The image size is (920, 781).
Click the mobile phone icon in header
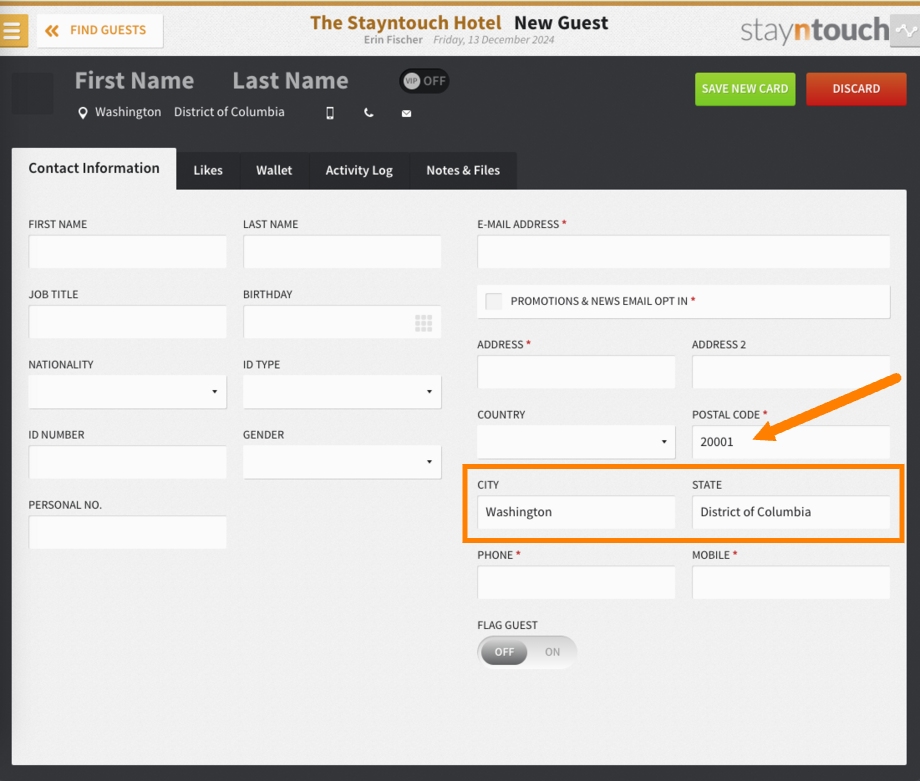coord(330,113)
